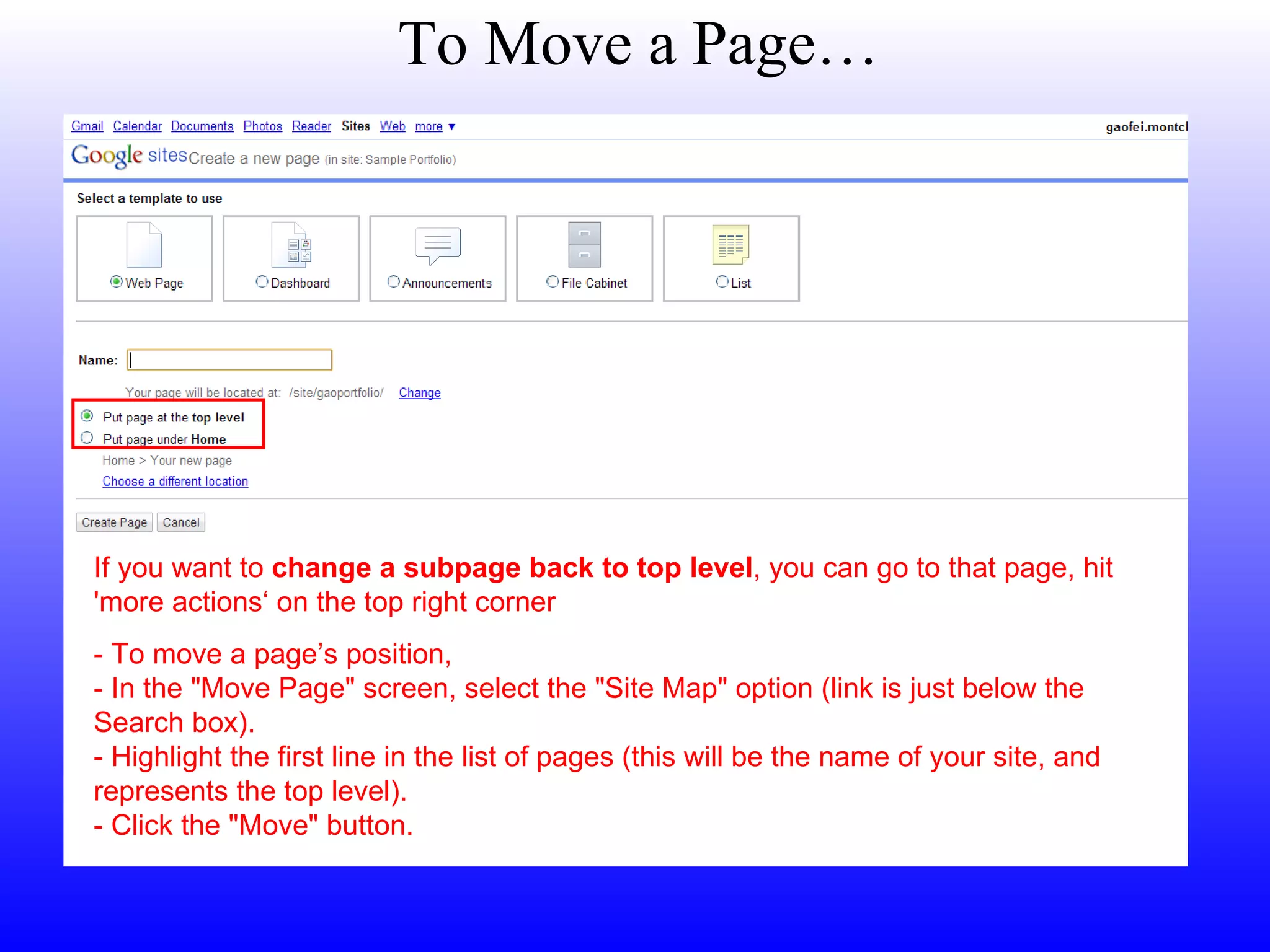Open the Reader link

tap(311, 126)
